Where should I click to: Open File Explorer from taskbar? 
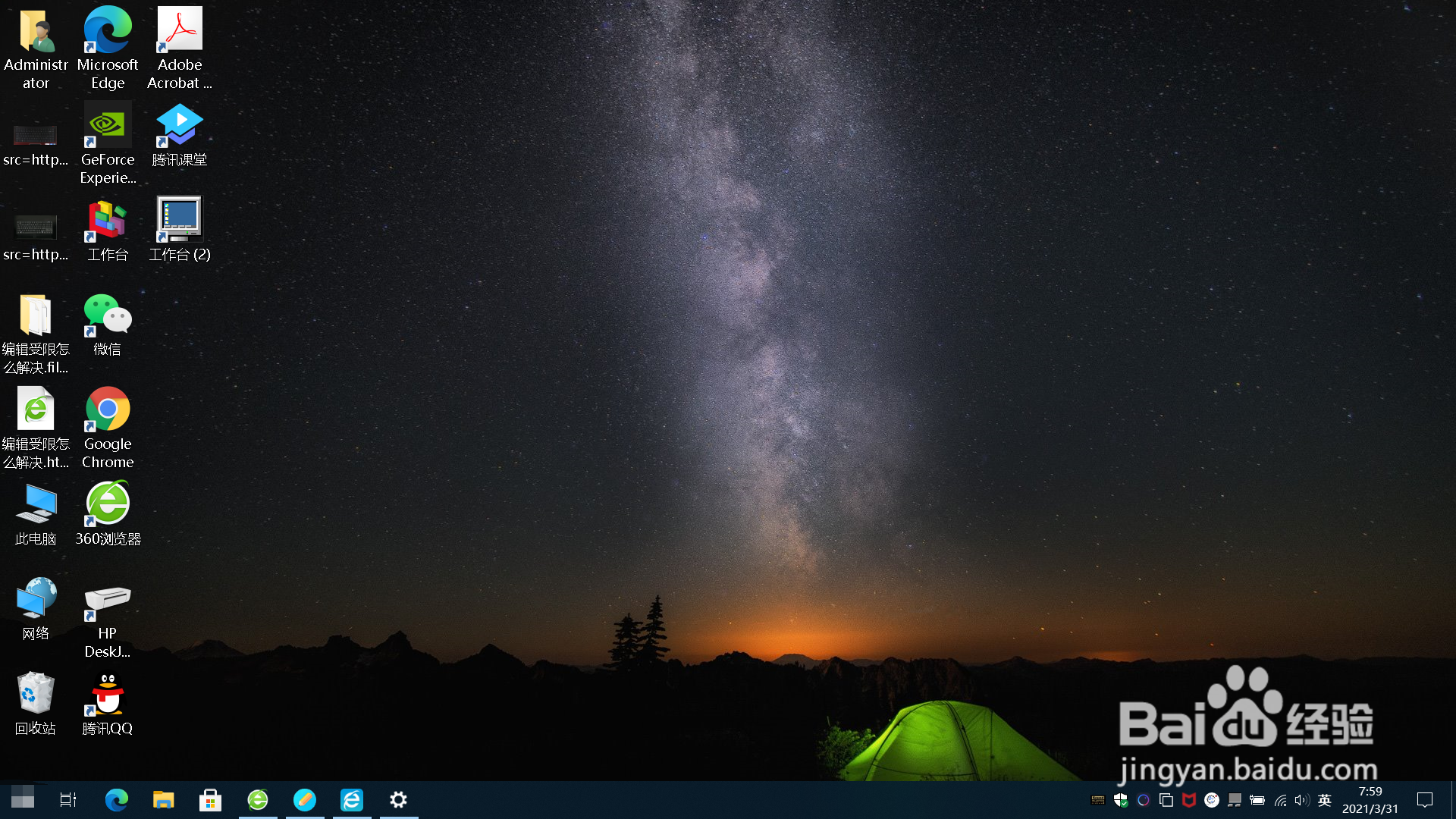[x=163, y=799]
